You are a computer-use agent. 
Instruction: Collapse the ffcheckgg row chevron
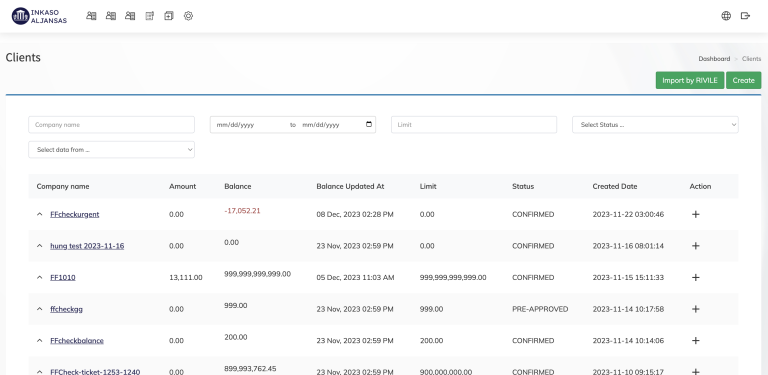40,309
